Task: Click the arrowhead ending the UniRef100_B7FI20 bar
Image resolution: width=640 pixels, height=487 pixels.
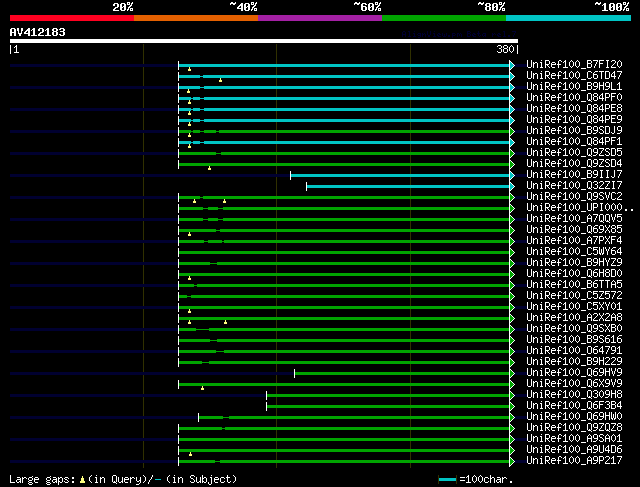Action: tap(512, 65)
